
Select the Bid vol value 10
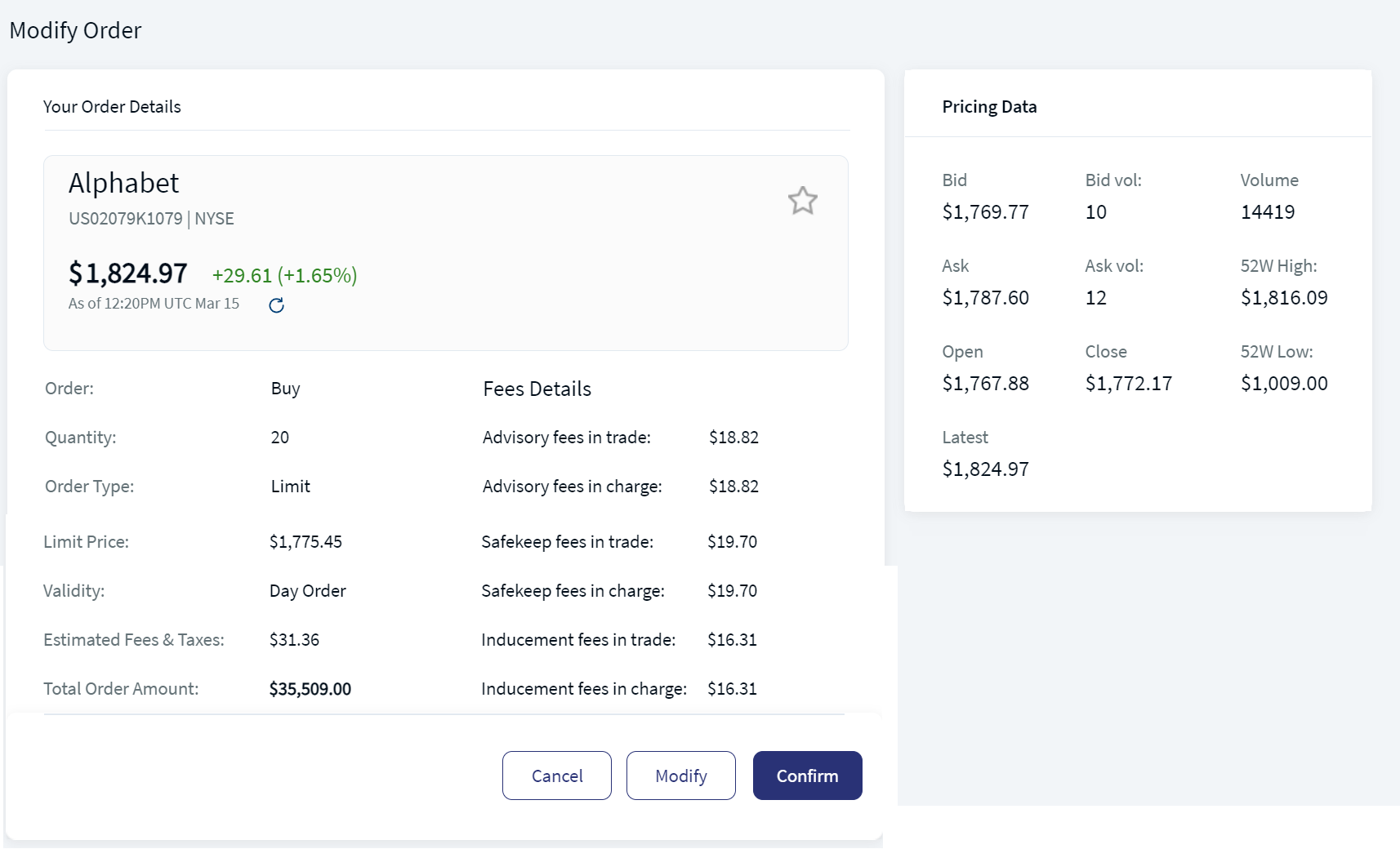point(1096,212)
